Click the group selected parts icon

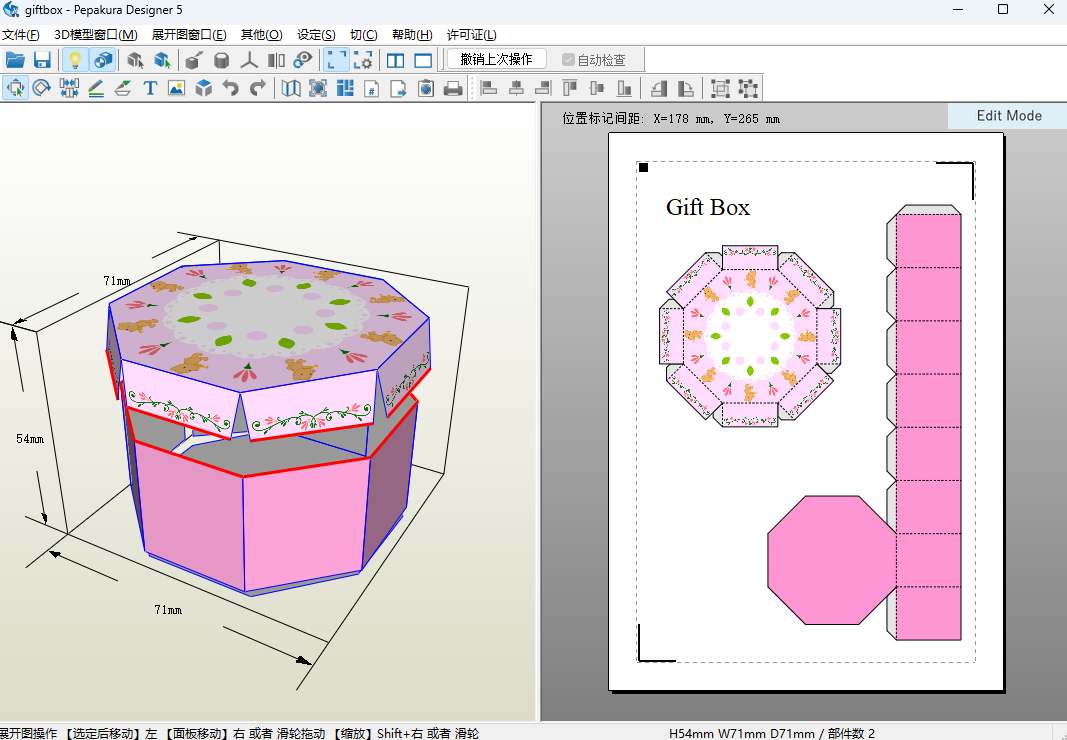click(x=720, y=88)
